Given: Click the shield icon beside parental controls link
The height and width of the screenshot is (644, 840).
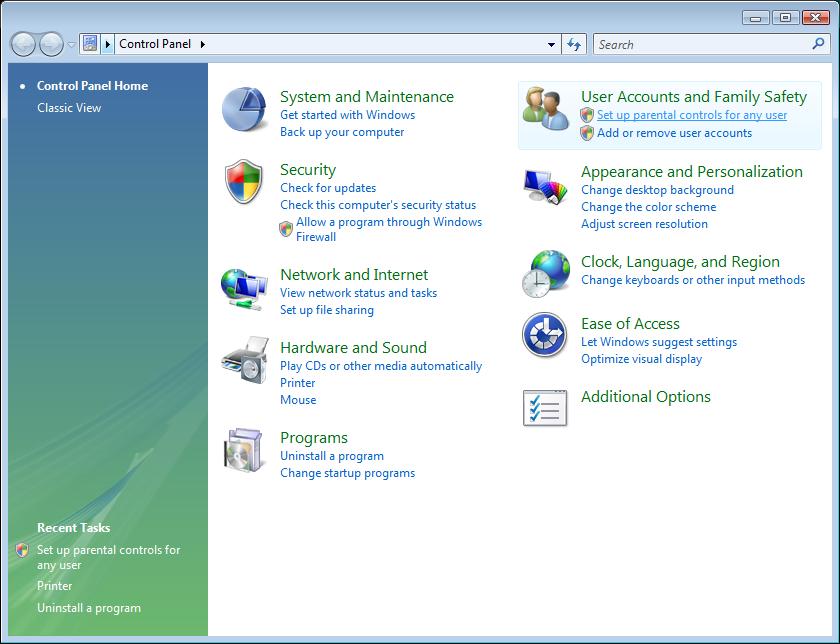Looking at the screenshot, I should coord(587,115).
